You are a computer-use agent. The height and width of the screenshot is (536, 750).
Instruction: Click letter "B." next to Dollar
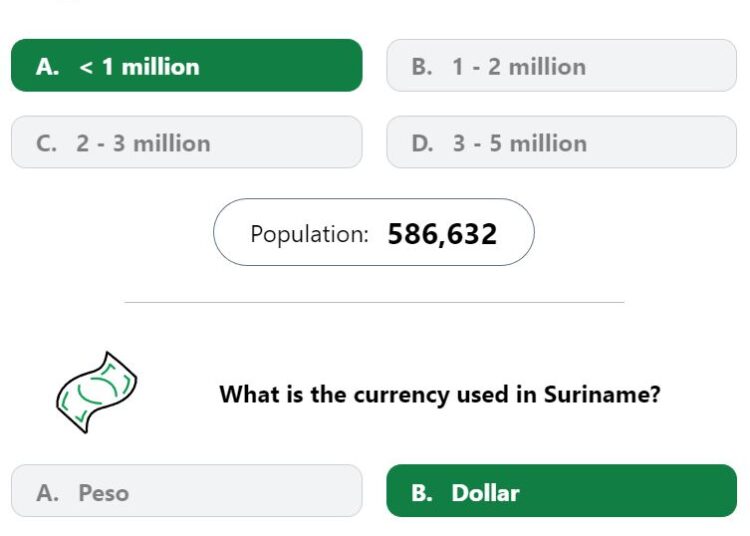coord(421,492)
